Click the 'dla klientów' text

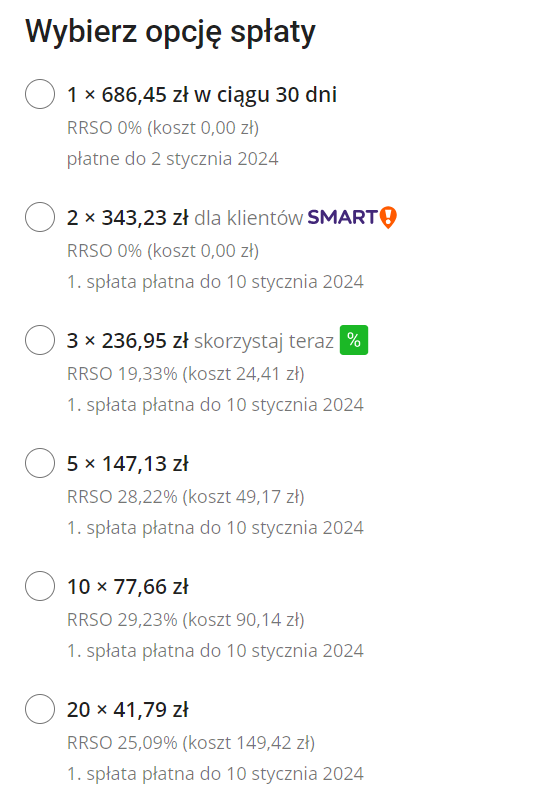248,218
